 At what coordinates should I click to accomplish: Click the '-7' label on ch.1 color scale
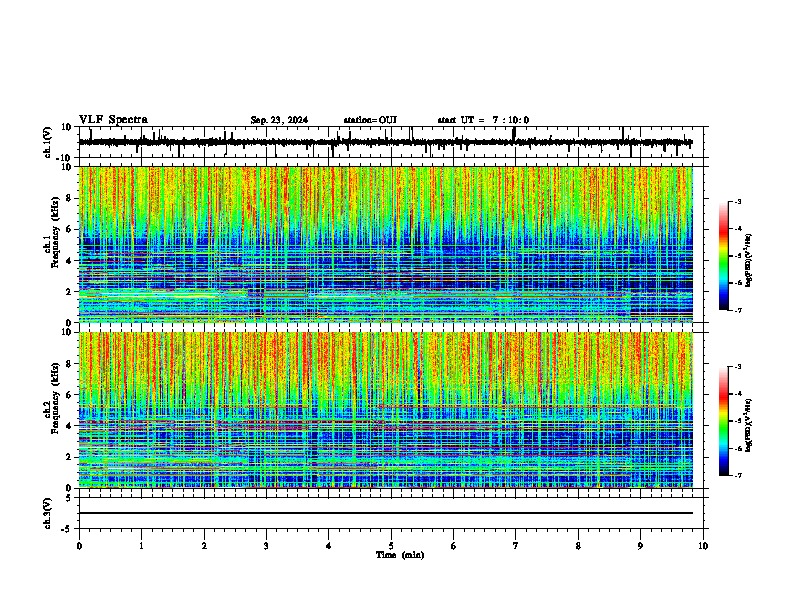pos(738,310)
